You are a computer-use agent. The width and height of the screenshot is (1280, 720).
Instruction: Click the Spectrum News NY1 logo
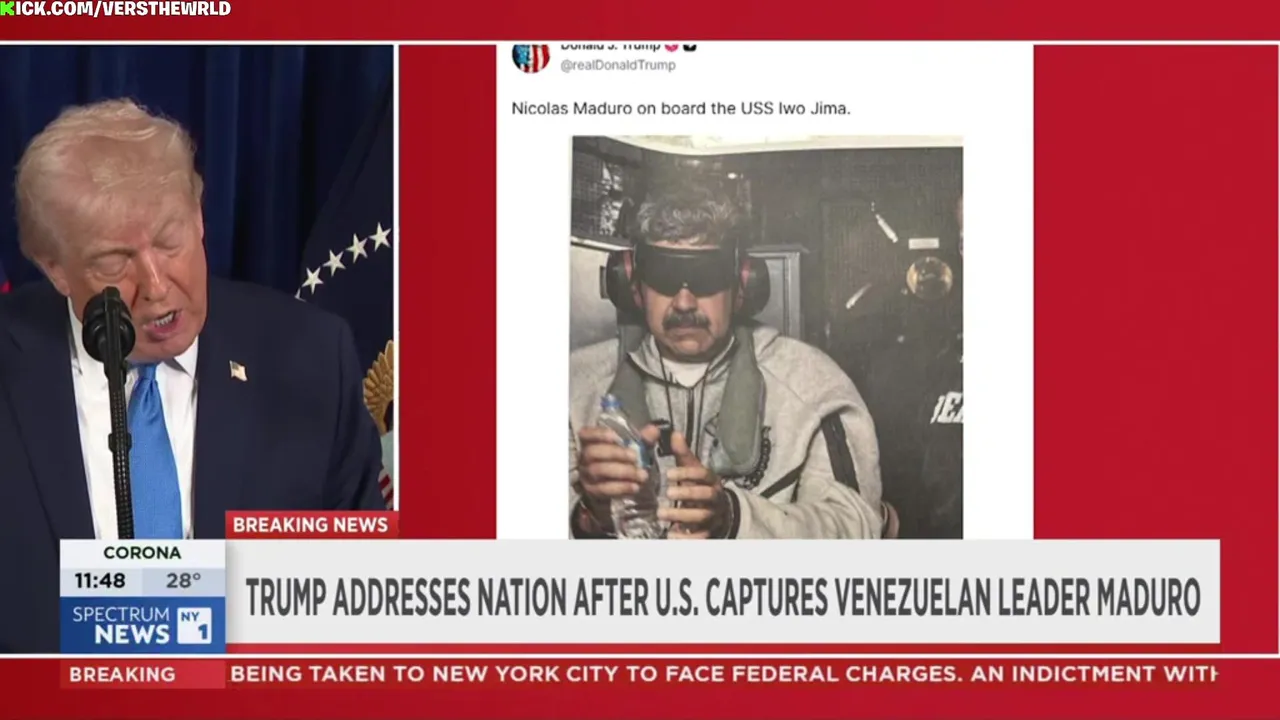tap(142, 625)
